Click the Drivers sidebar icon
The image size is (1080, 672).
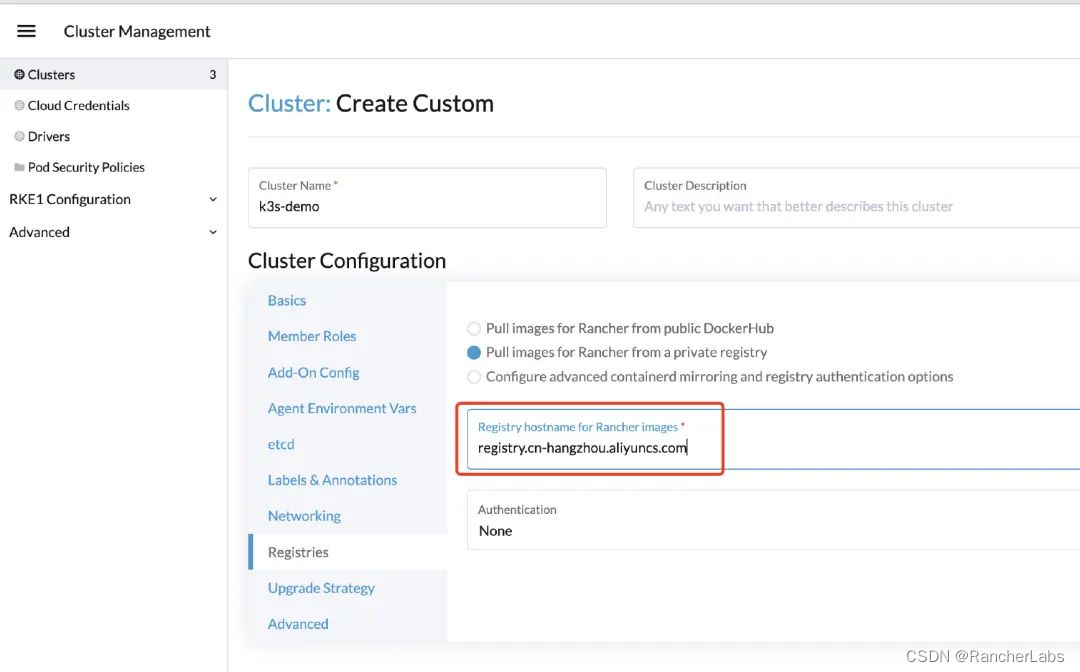pyautogui.click(x=19, y=137)
